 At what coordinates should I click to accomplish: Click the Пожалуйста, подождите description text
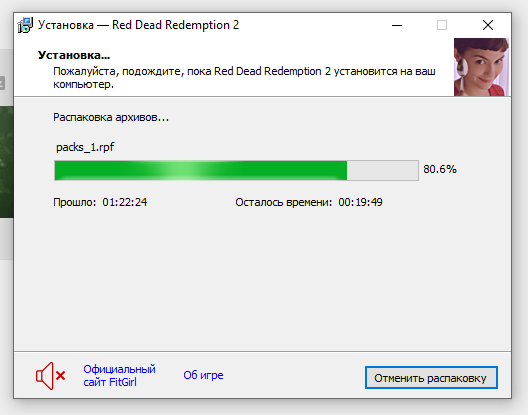pos(244,77)
